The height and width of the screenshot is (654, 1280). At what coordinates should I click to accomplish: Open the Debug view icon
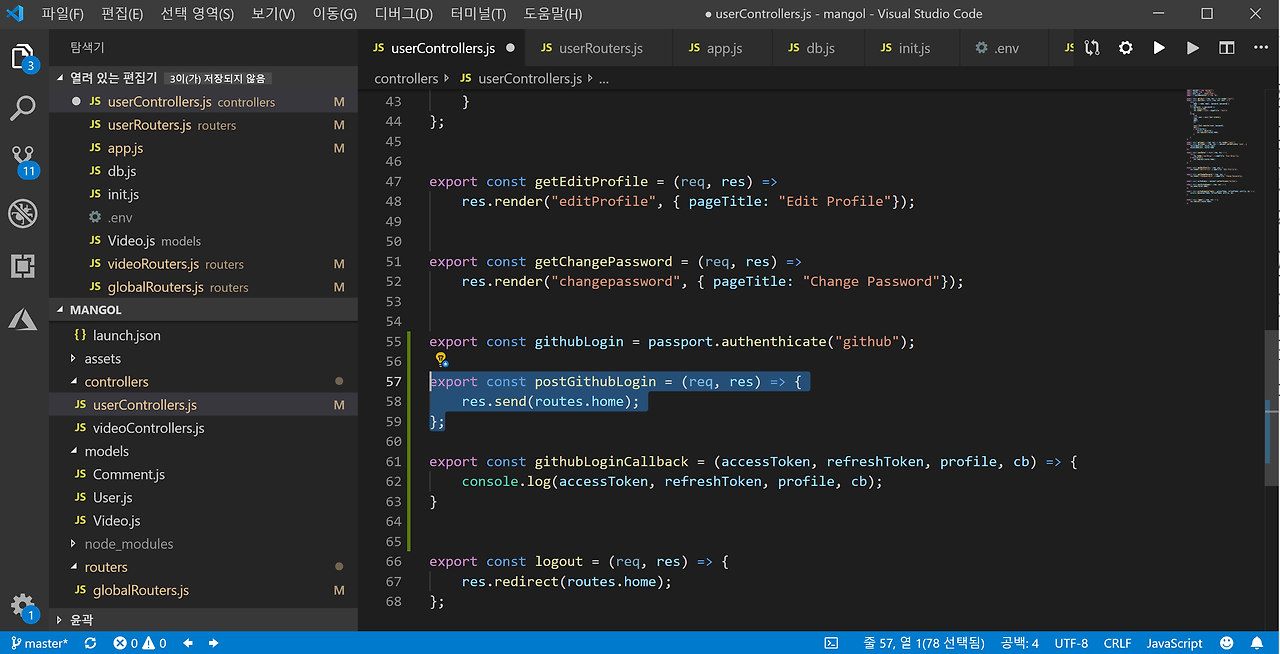tap(23, 213)
